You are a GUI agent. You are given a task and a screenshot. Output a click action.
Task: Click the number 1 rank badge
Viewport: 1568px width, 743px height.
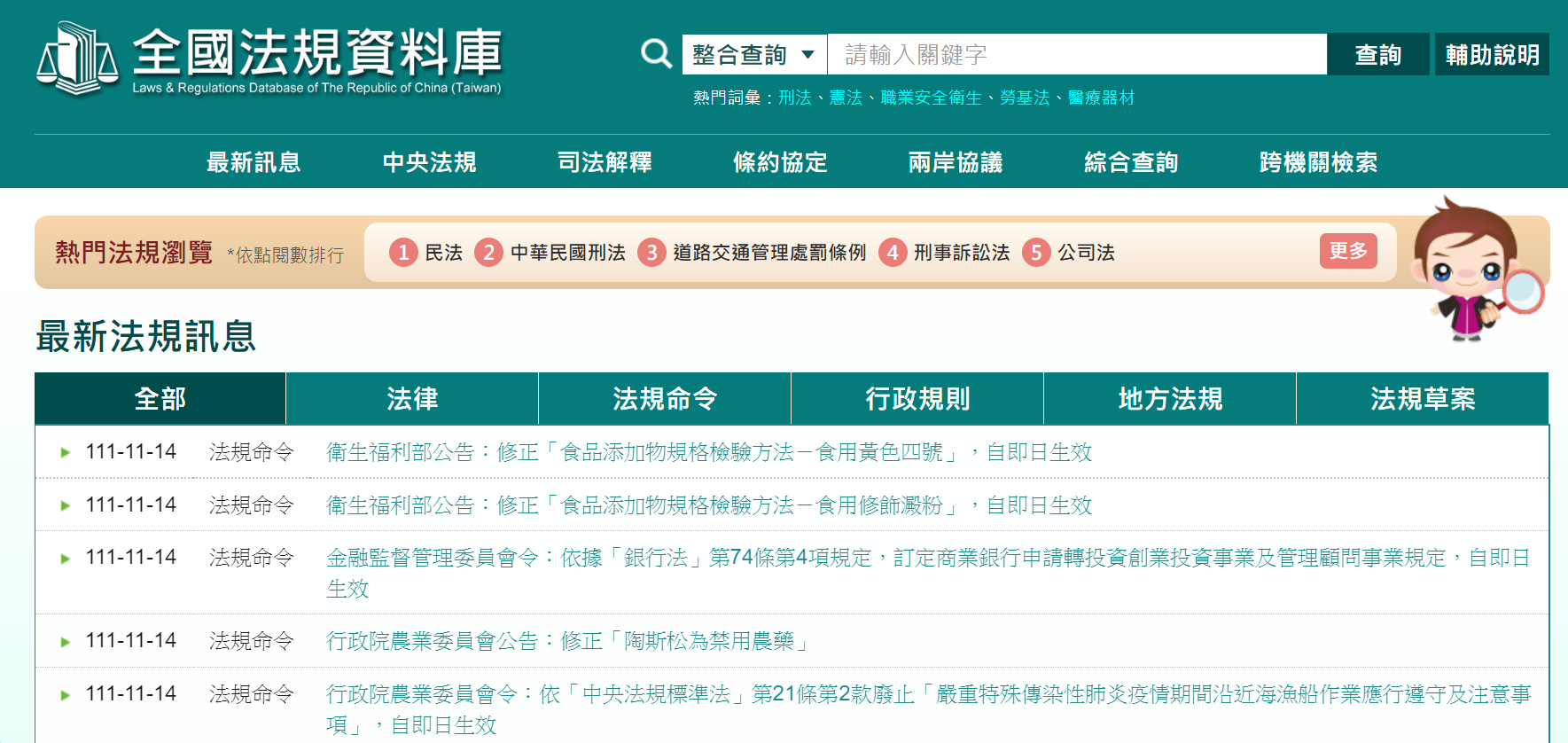click(x=403, y=253)
